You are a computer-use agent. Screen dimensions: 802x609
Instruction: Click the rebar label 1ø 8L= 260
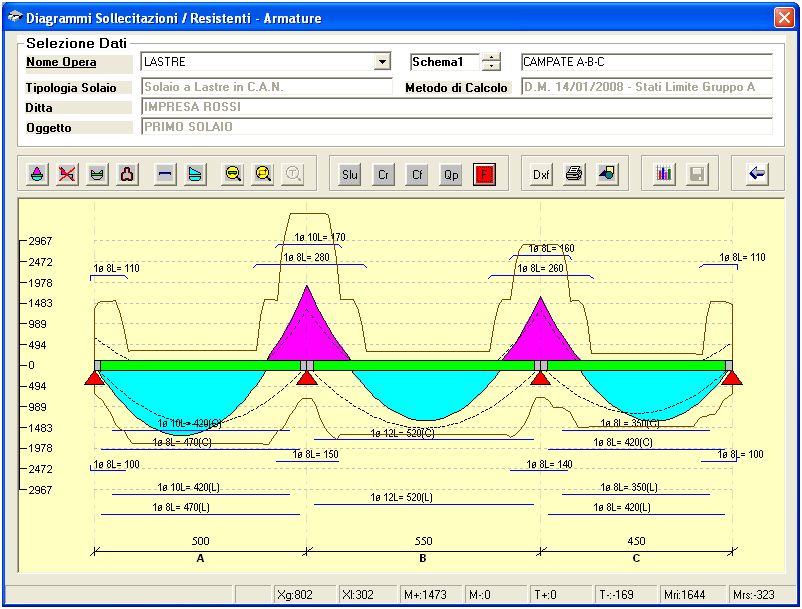point(540,268)
